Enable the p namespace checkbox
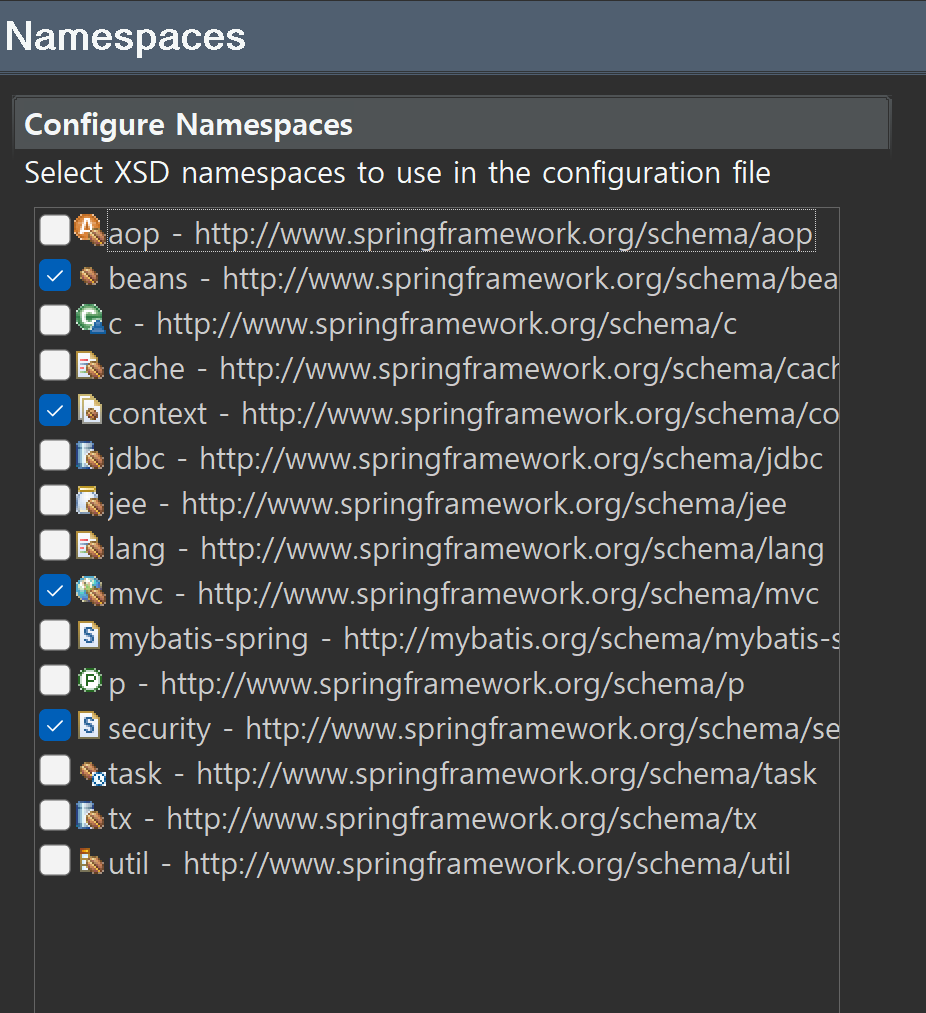 [55, 680]
